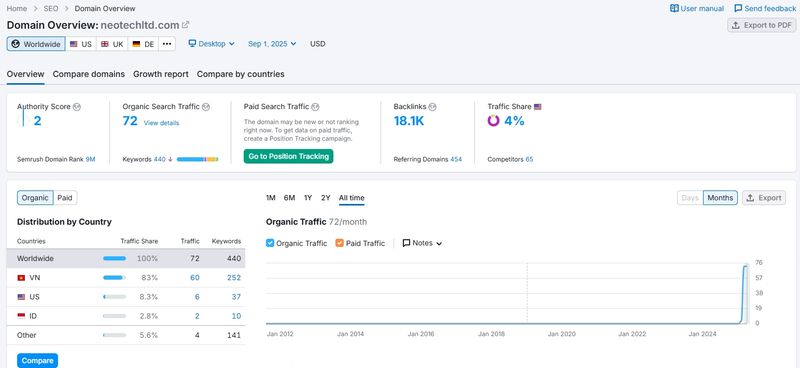Select the Months granularity toggle

[x=720, y=198]
